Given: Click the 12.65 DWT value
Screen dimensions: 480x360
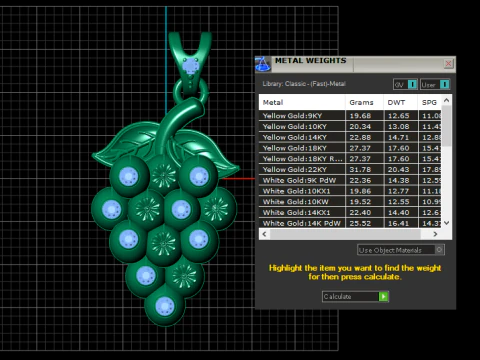Looking at the screenshot, I should point(398,116).
